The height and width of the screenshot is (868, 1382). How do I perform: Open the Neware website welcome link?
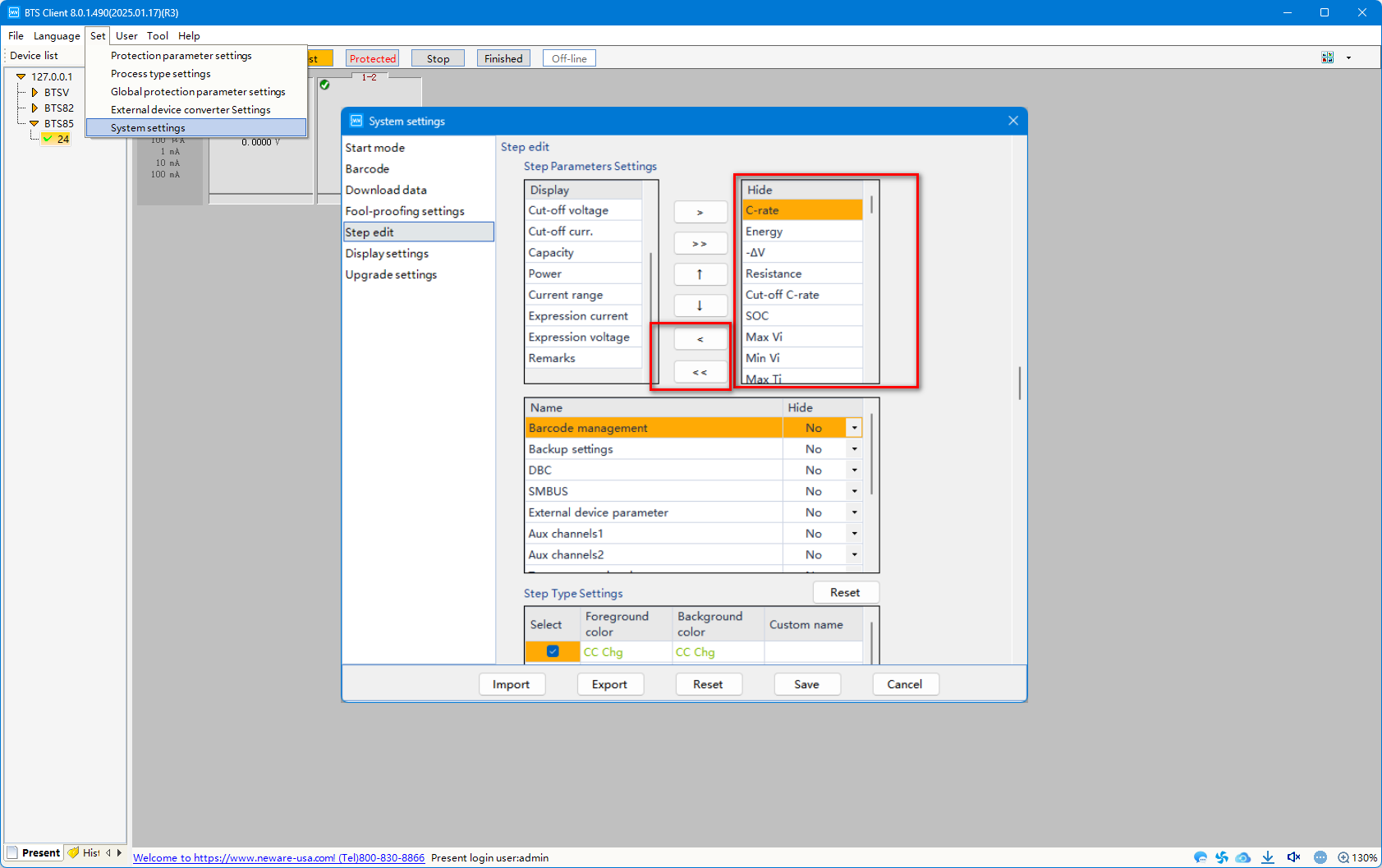278,857
